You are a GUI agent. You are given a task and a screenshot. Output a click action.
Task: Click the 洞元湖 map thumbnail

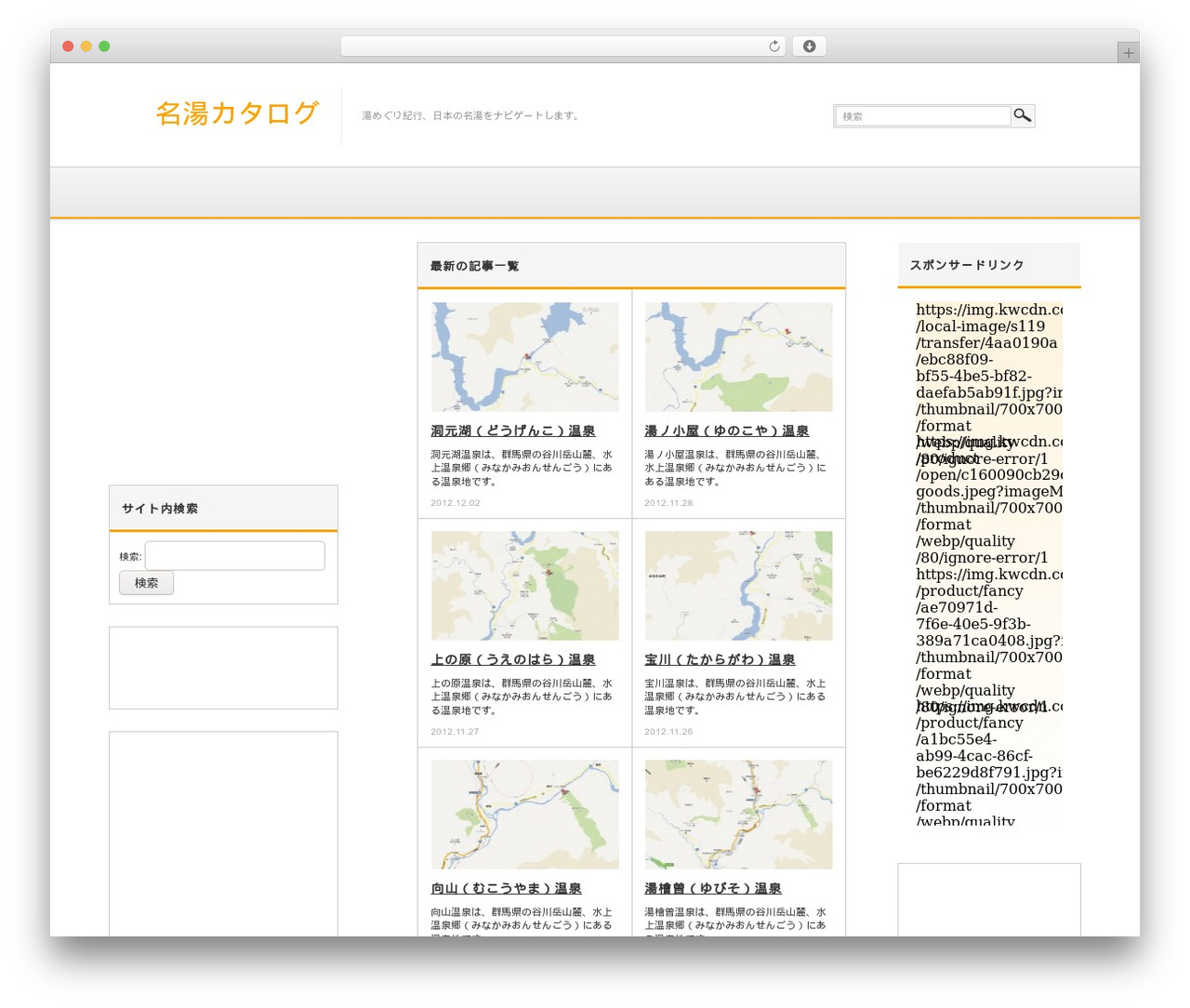[525, 357]
